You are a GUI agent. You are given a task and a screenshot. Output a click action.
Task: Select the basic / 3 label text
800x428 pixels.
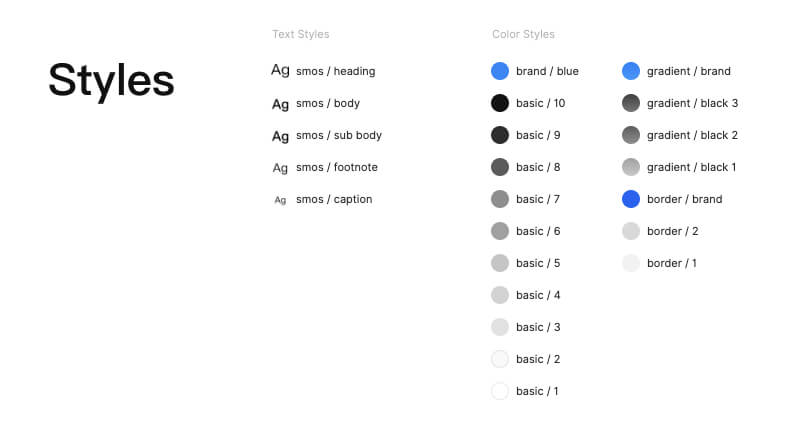pos(538,327)
